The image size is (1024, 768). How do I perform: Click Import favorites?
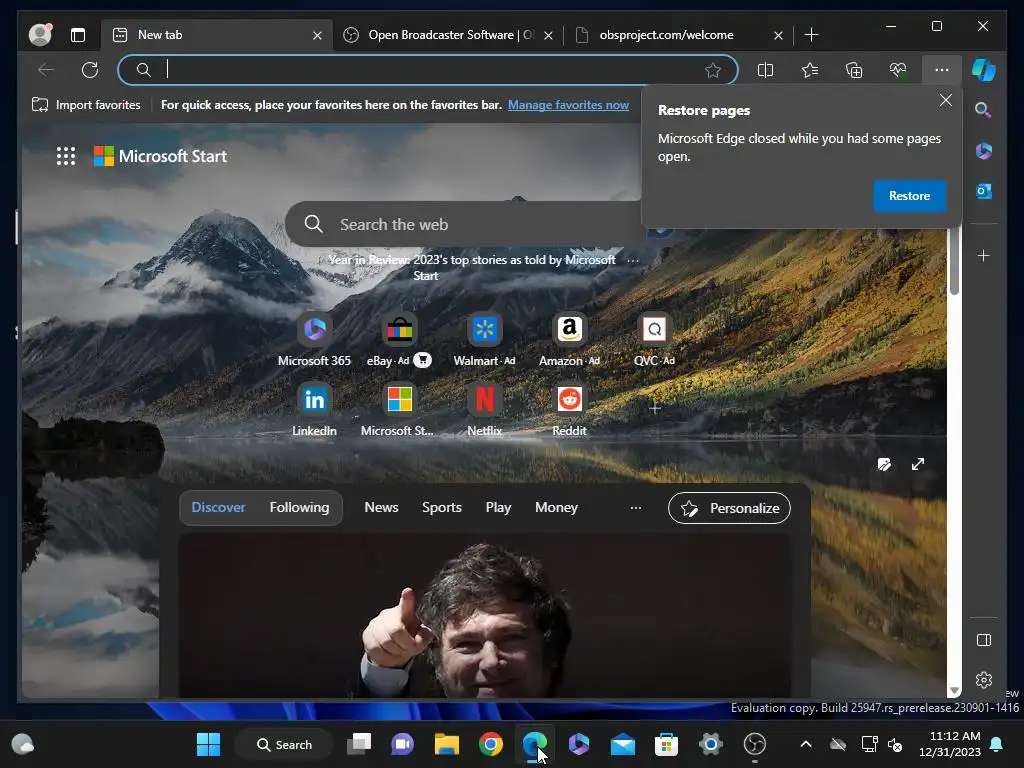[x=86, y=104]
